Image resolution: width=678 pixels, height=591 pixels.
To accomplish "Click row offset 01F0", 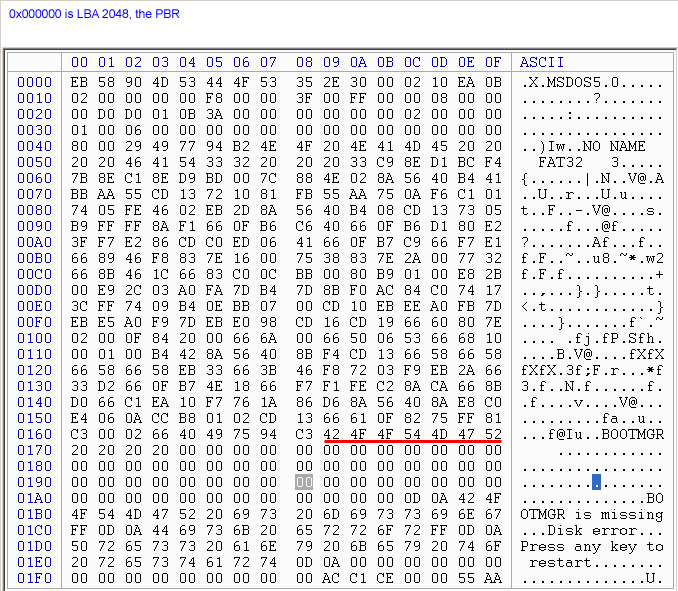I will tap(34, 578).
